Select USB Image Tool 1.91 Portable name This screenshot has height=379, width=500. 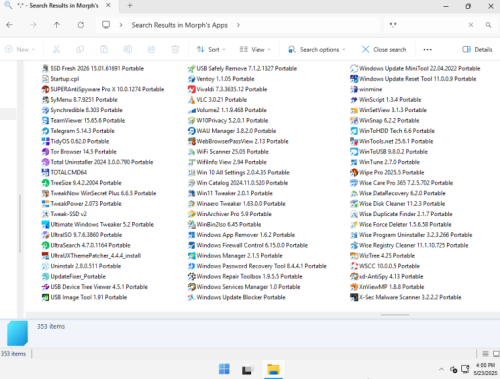(x=89, y=297)
